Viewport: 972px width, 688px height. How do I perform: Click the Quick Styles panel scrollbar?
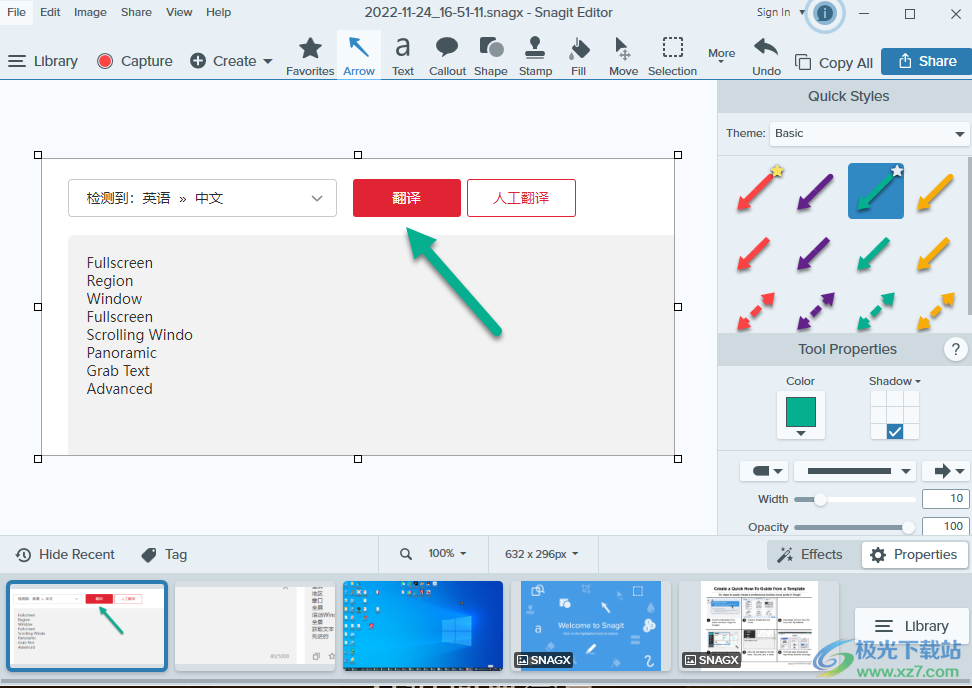pyautogui.click(x=970, y=236)
